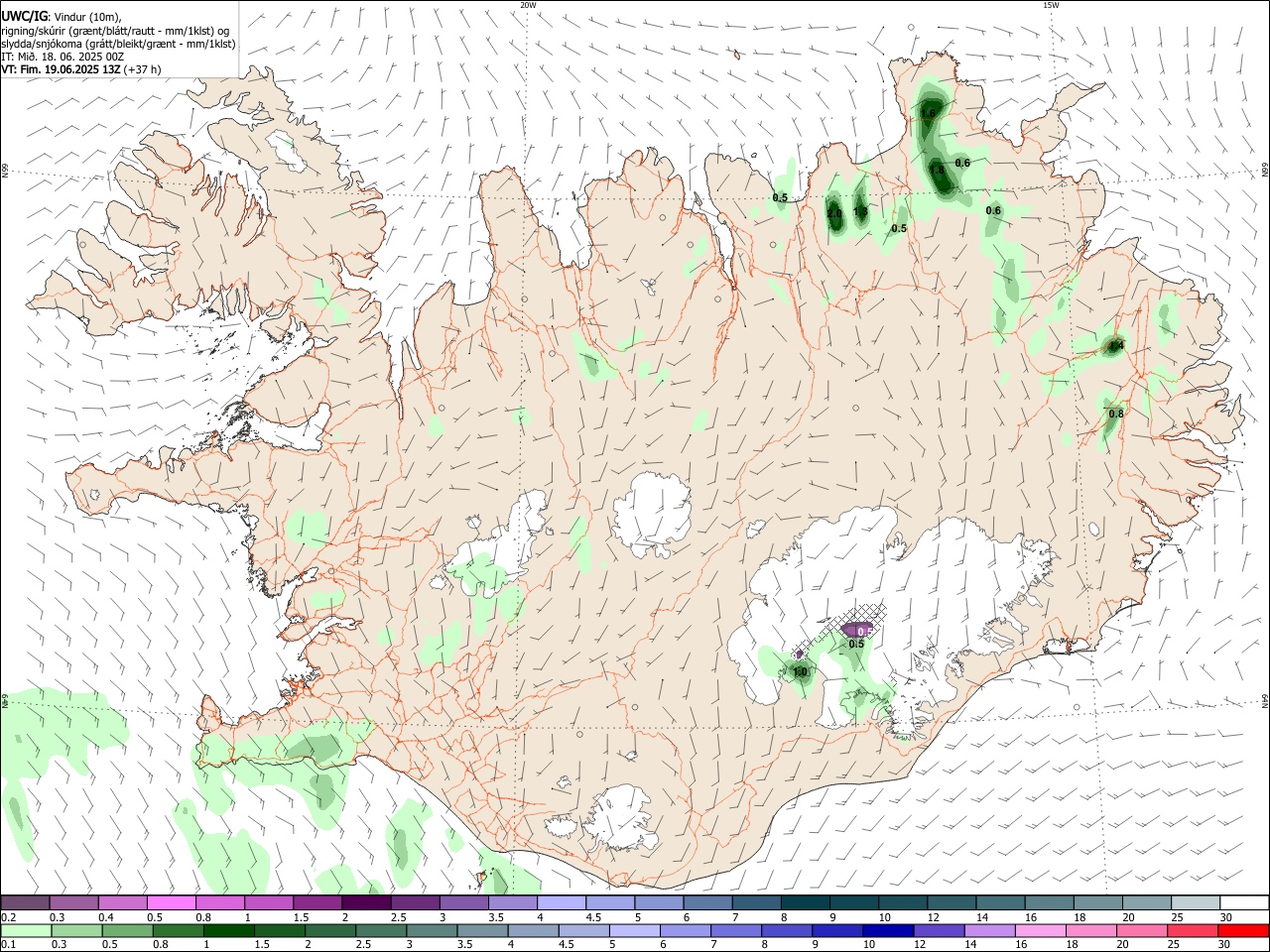The image size is (1270, 952).
Task: Click the white swatch at 30 in top legend row
Action: (x=1244, y=902)
